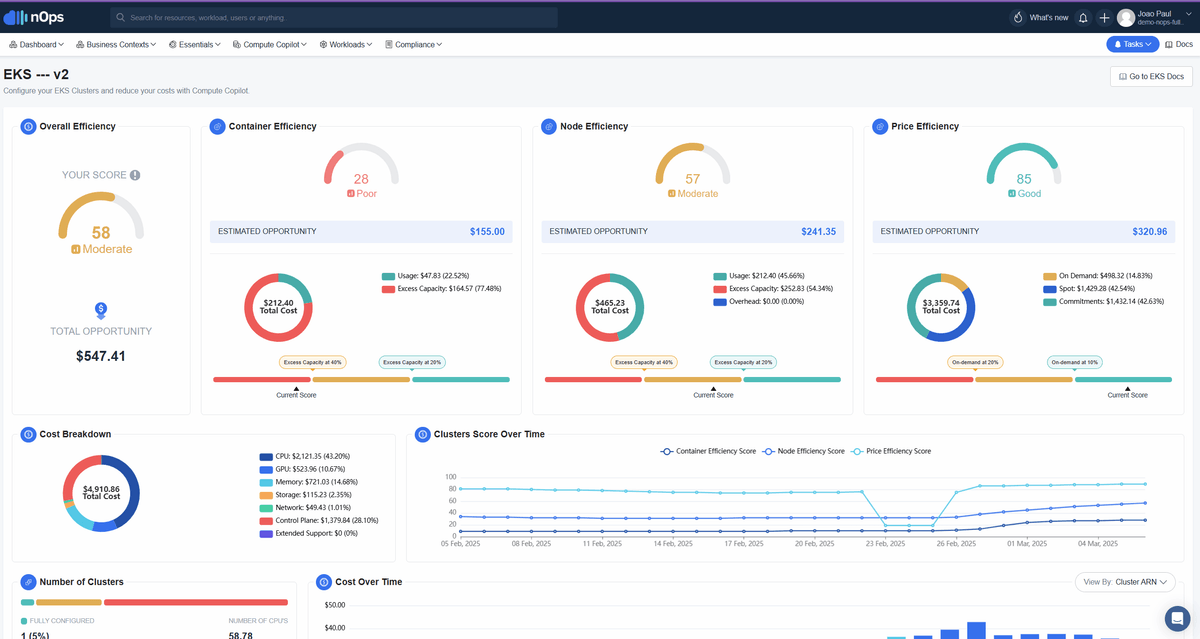Open the Business Contexts menu

click(116, 45)
